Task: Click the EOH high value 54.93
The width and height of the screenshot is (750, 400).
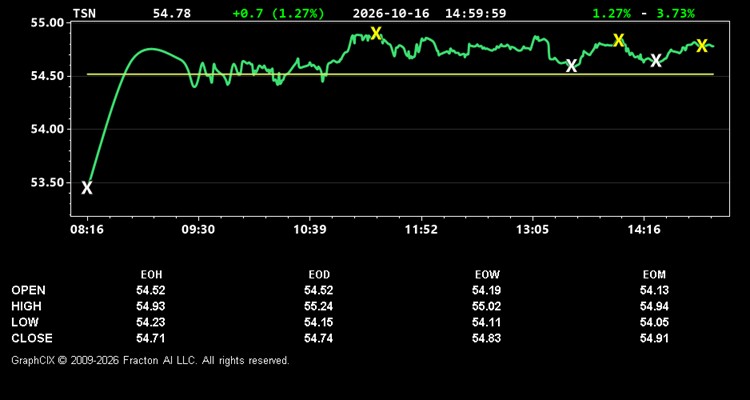Action: point(151,306)
